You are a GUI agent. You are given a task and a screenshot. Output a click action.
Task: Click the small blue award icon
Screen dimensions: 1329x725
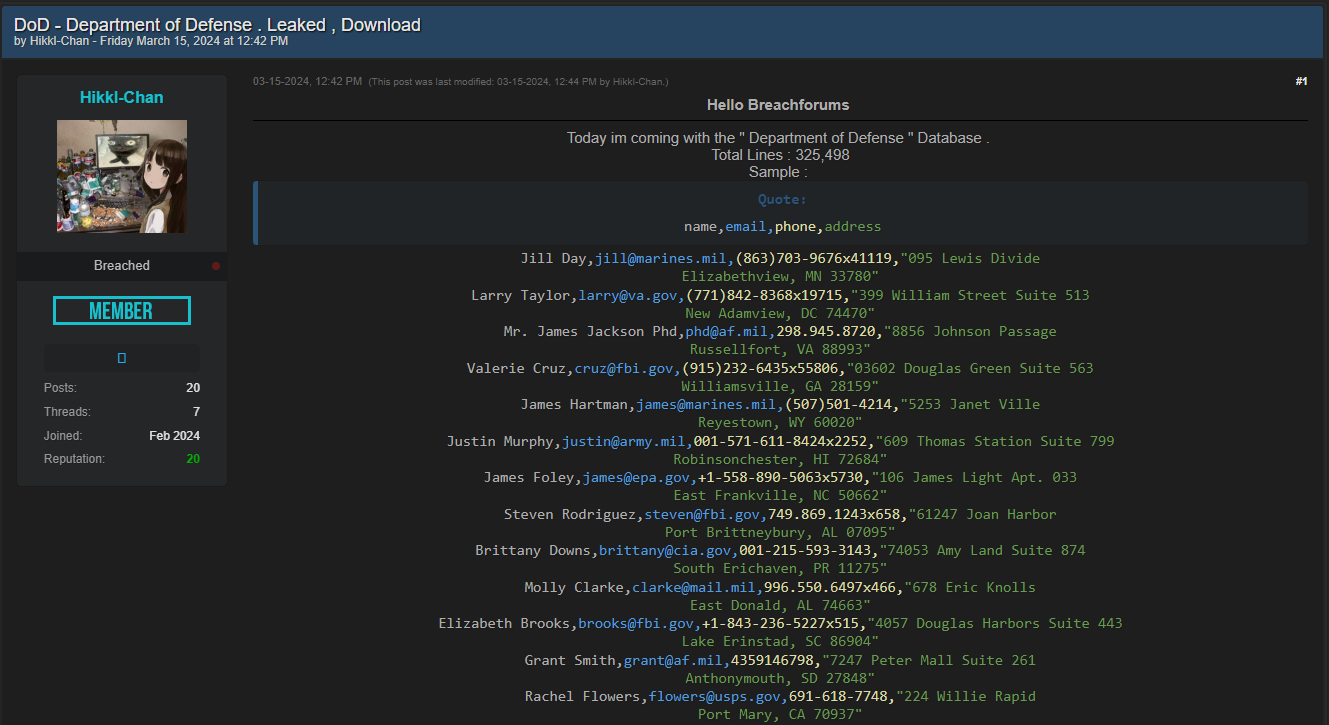coord(122,358)
